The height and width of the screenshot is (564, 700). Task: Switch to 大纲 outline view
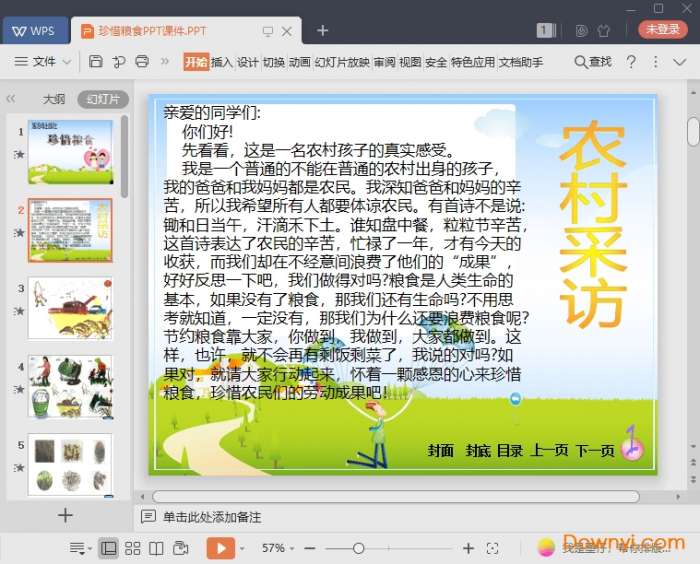54,99
